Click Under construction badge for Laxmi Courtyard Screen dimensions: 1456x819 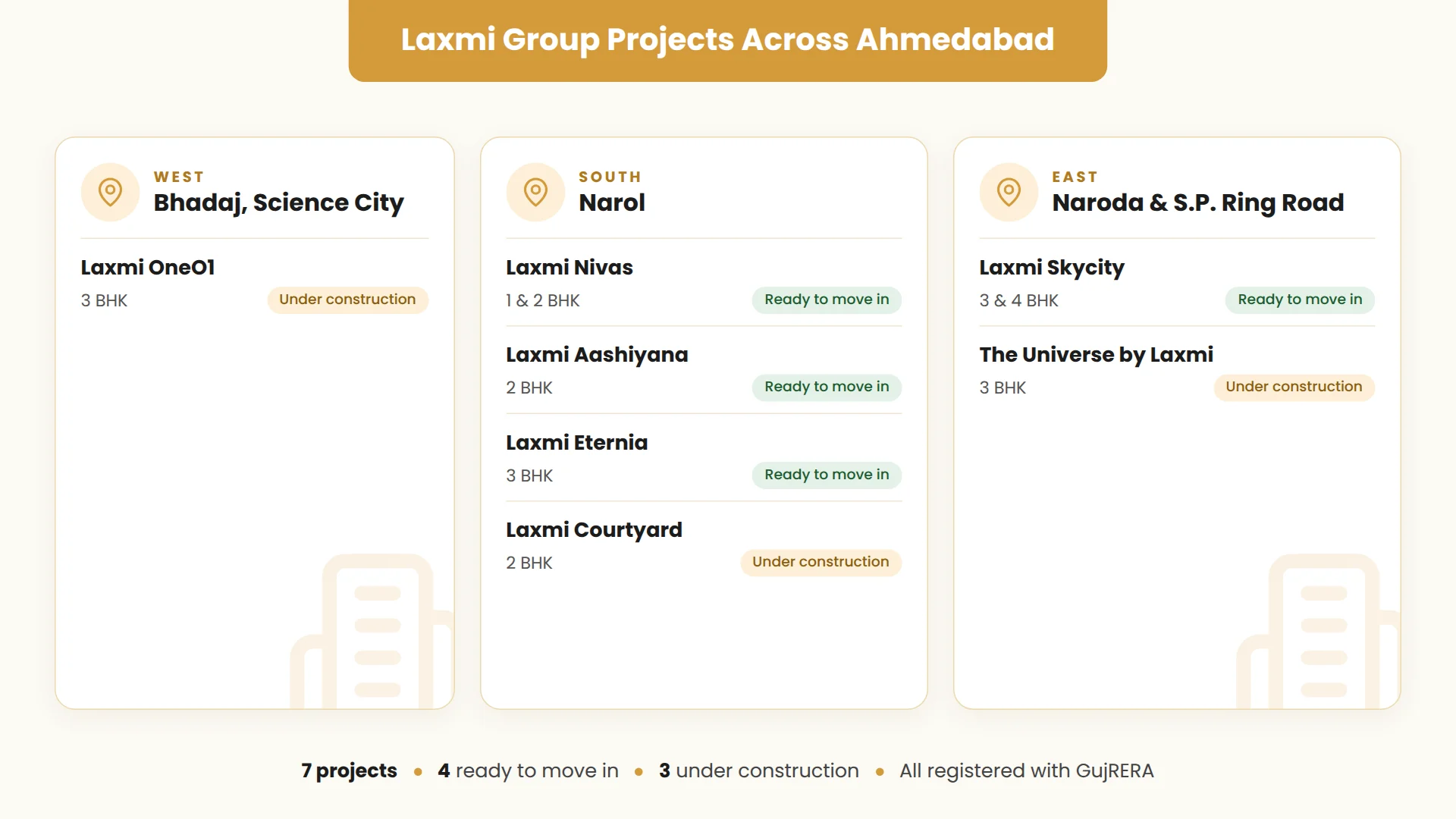click(x=821, y=562)
